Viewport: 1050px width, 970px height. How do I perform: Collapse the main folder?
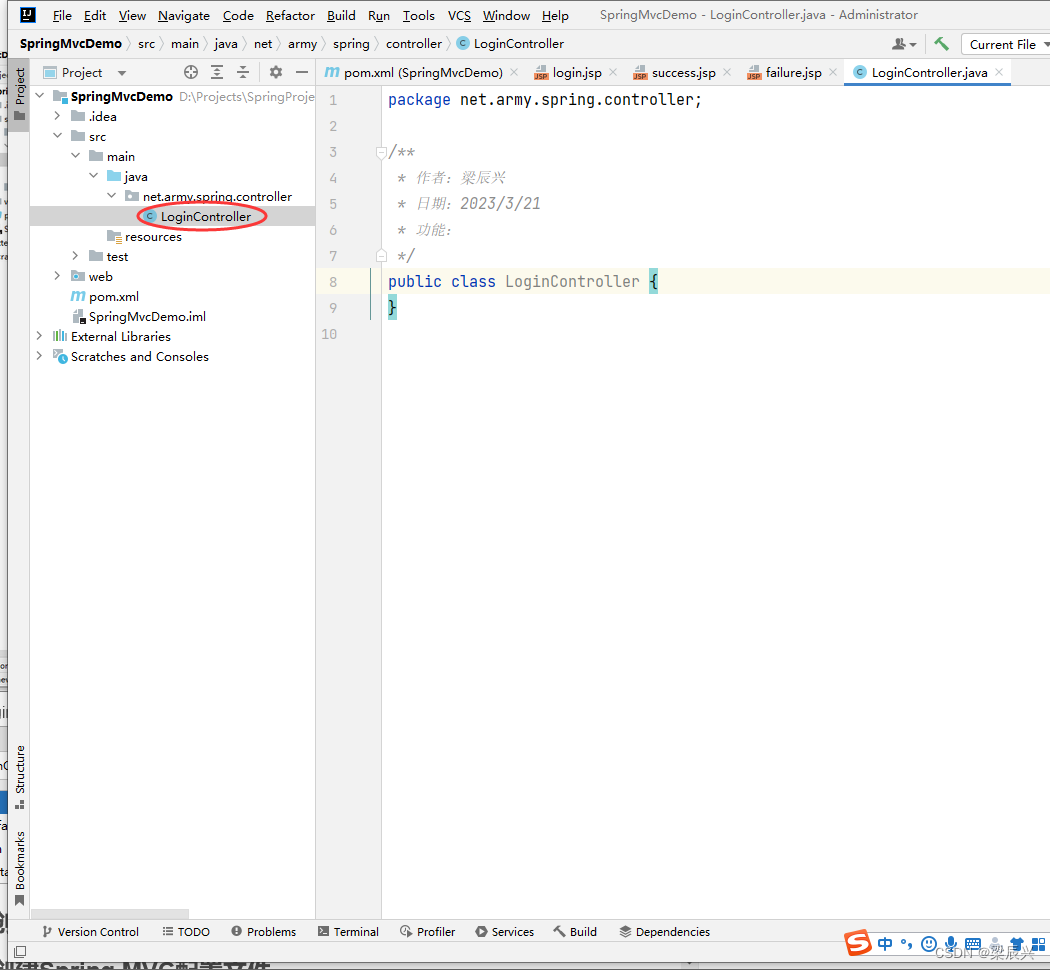coord(76,156)
